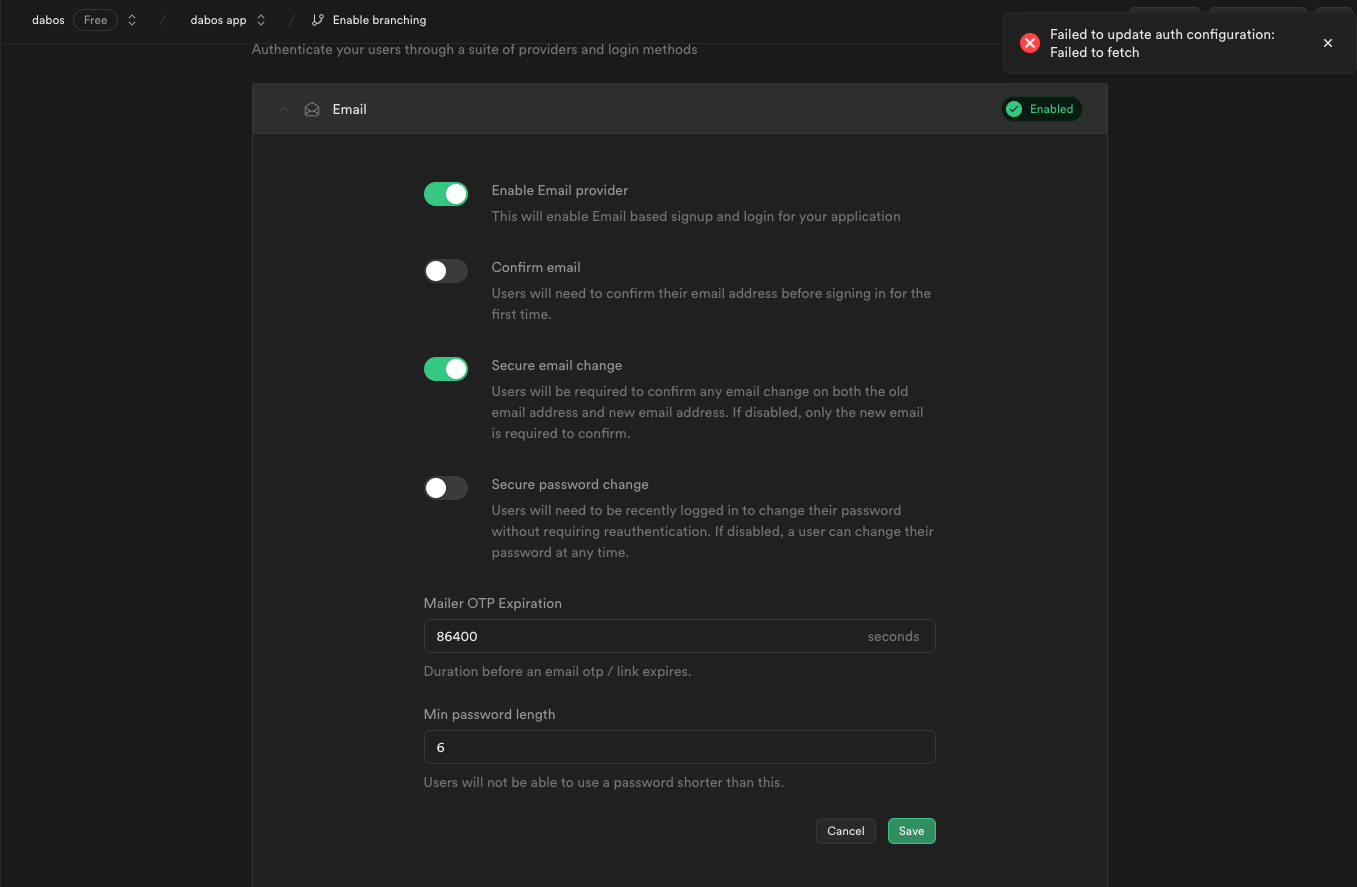1357x887 pixels.
Task: Dismiss the failed auth configuration toast
Action: click(x=1327, y=43)
